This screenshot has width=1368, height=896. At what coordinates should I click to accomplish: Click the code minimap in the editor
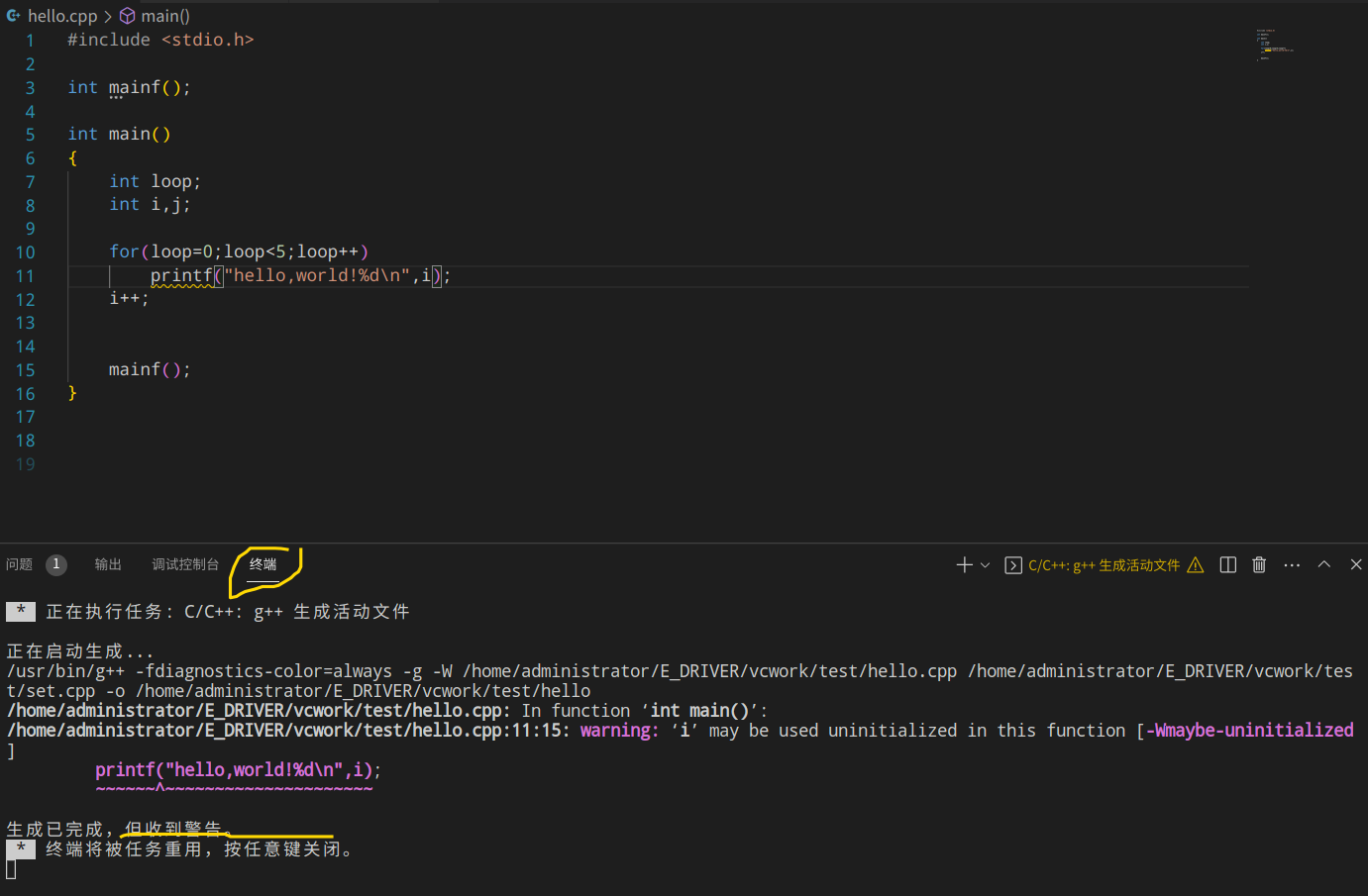pyautogui.click(x=1275, y=45)
